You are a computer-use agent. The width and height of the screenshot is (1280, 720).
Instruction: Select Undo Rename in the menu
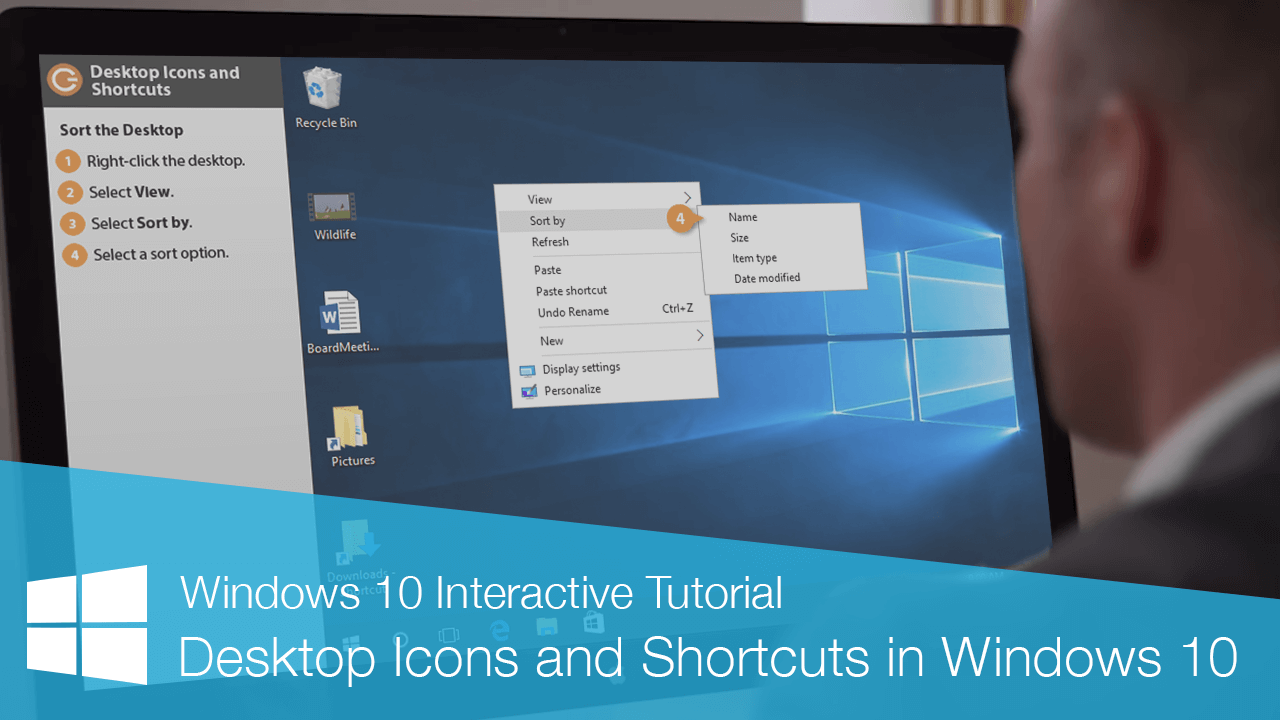pyautogui.click(x=575, y=311)
